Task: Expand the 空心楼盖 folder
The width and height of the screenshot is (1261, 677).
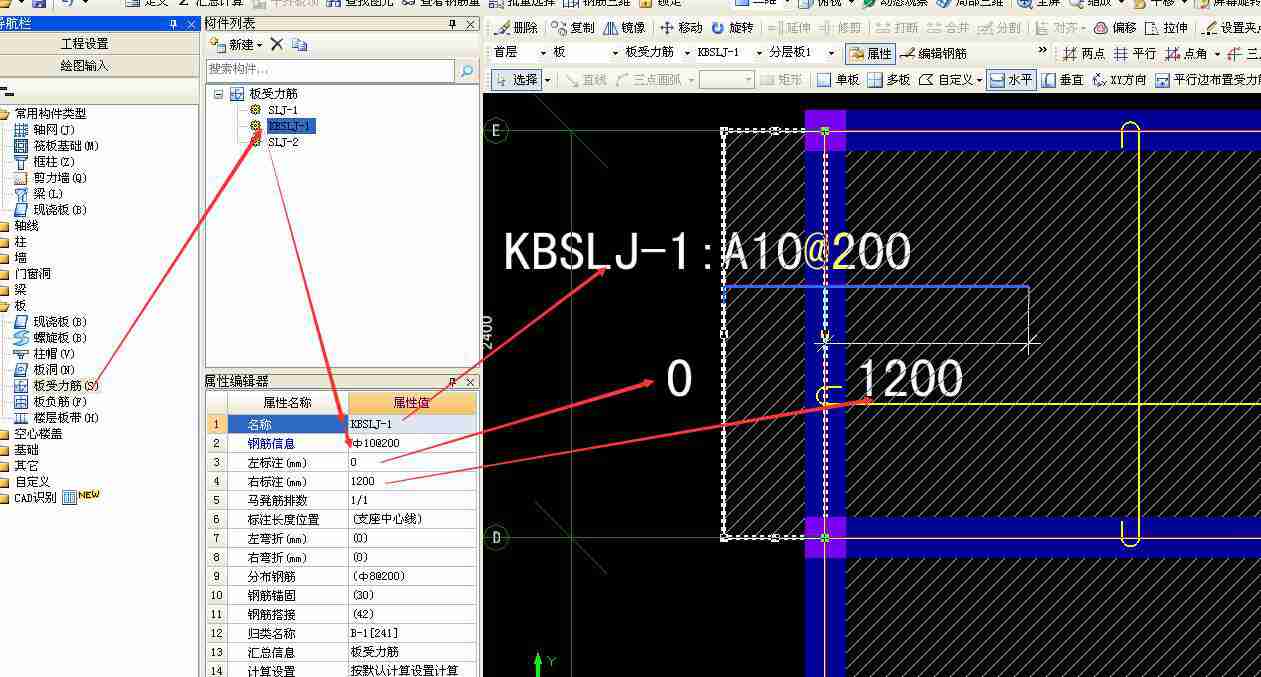Action: pos(32,433)
